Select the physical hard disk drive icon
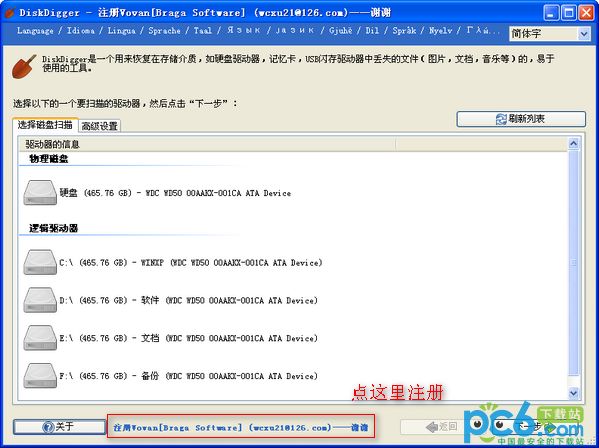The image size is (599, 448). point(40,192)
